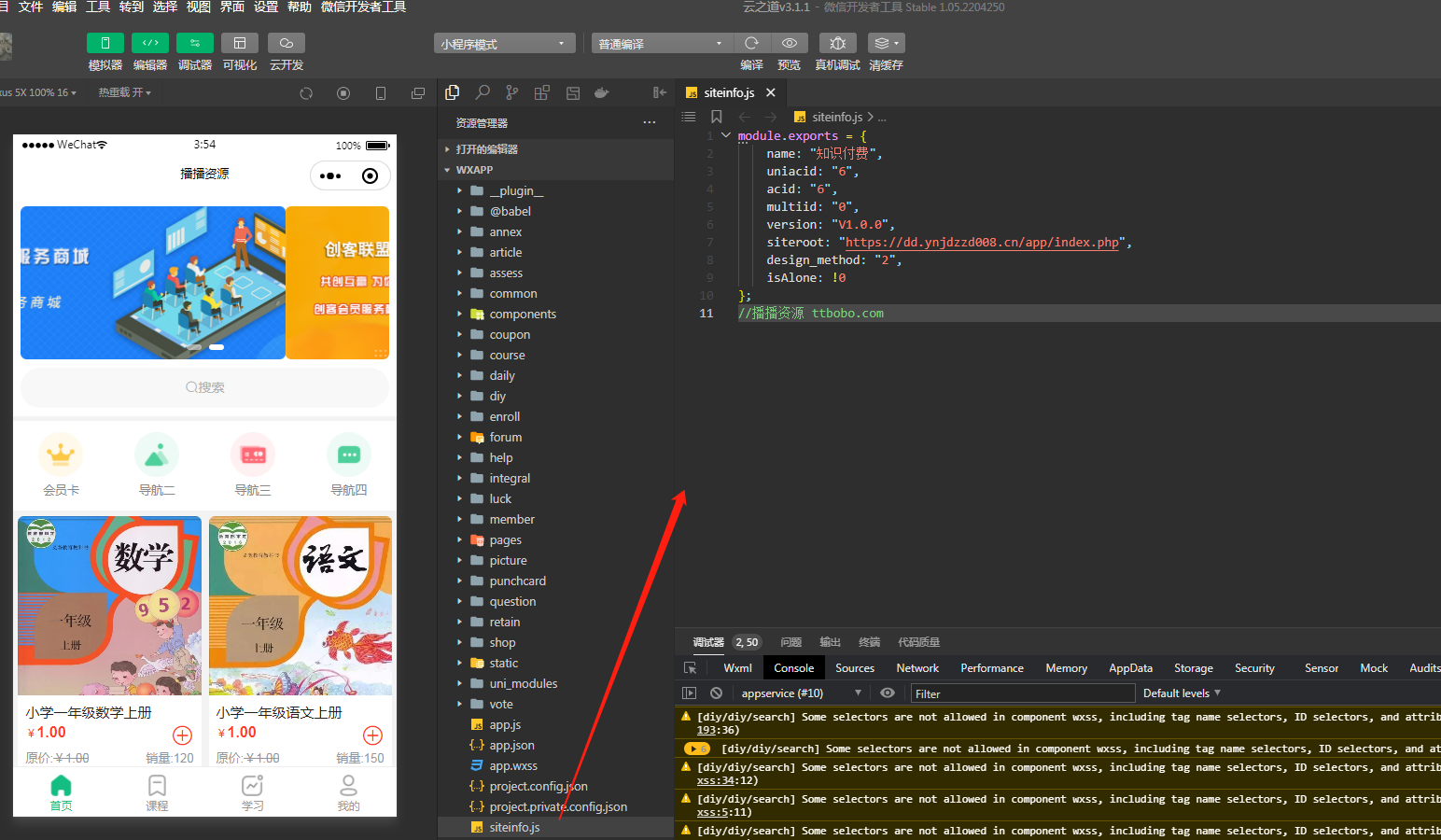This screenshot has width=1441, height=840.
Task: Tap the 搜索 search box in the simulator
Action: click(204, 387)
